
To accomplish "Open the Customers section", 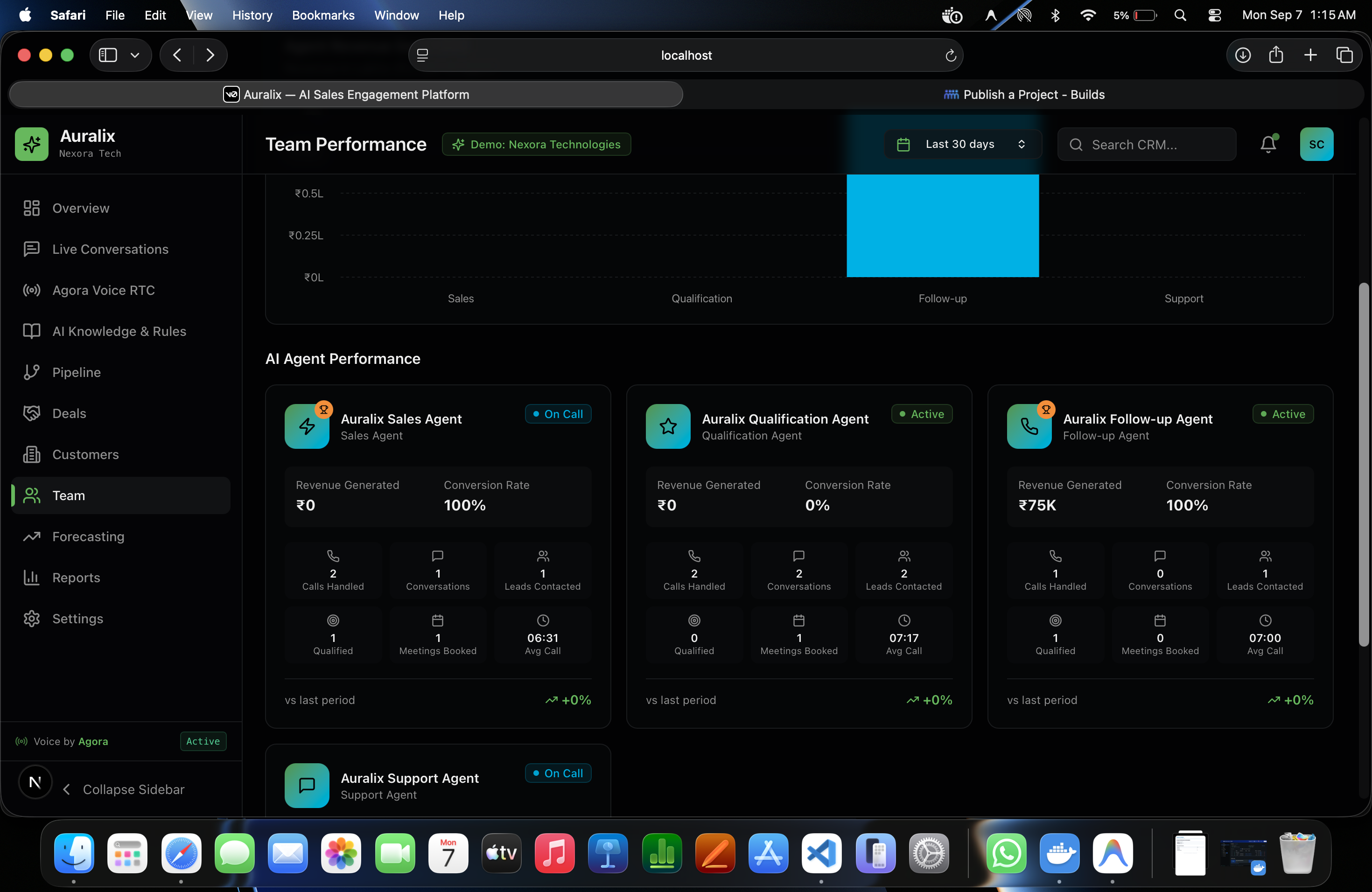I will coord(120,454).
